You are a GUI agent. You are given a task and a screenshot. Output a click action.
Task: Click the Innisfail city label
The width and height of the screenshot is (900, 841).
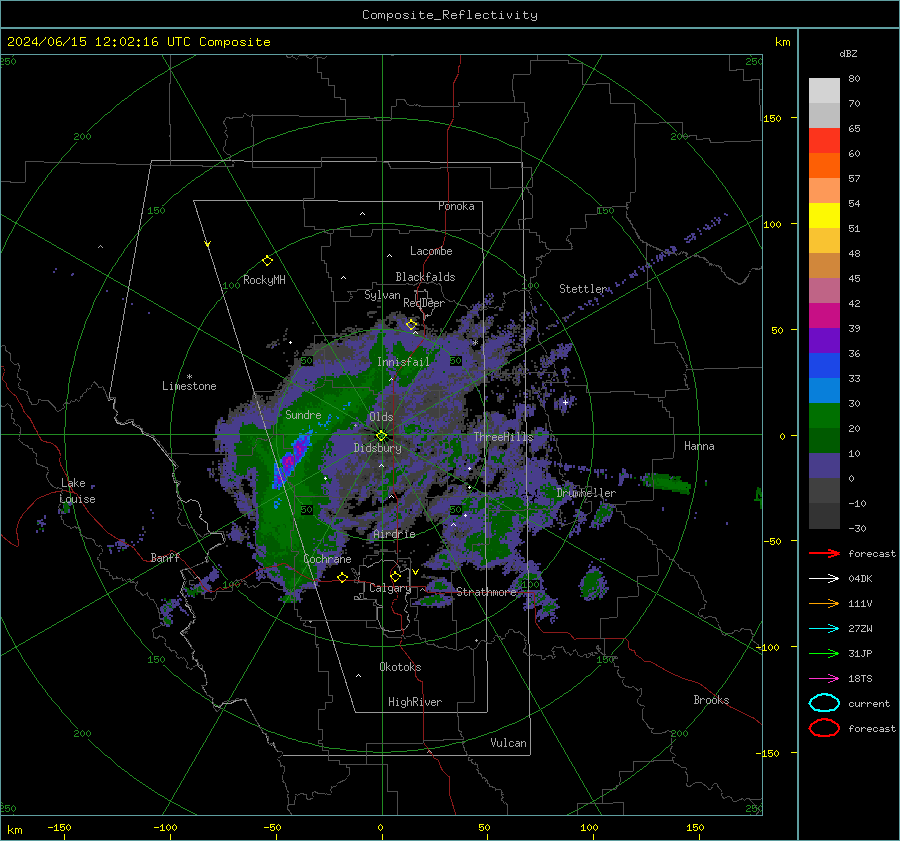[403, 362]
